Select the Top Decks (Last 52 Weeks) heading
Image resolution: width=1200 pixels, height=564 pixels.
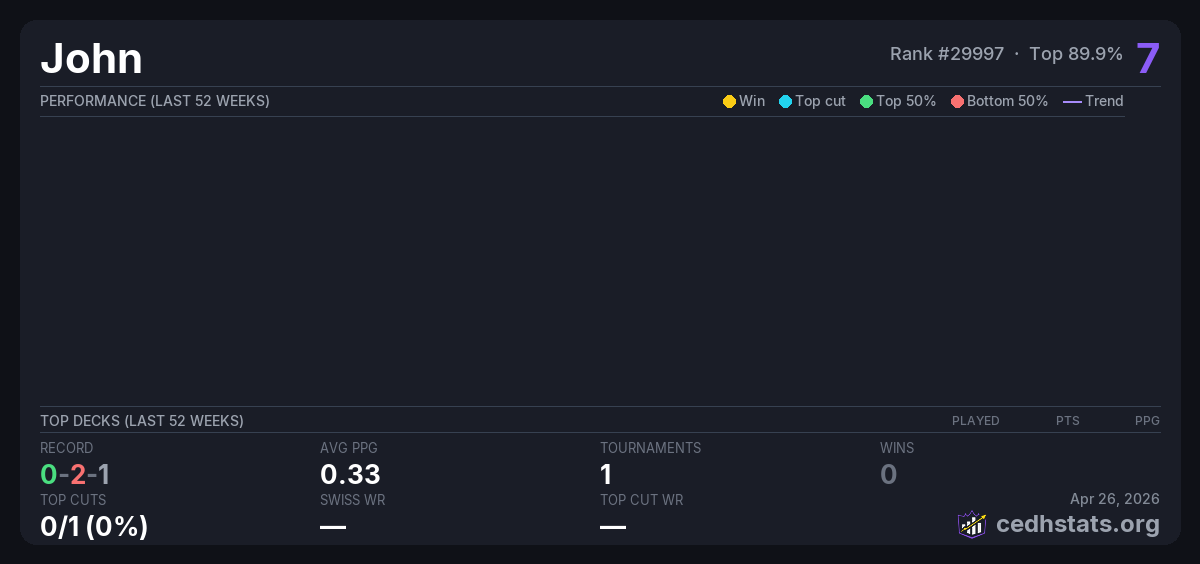pos(142,421)
